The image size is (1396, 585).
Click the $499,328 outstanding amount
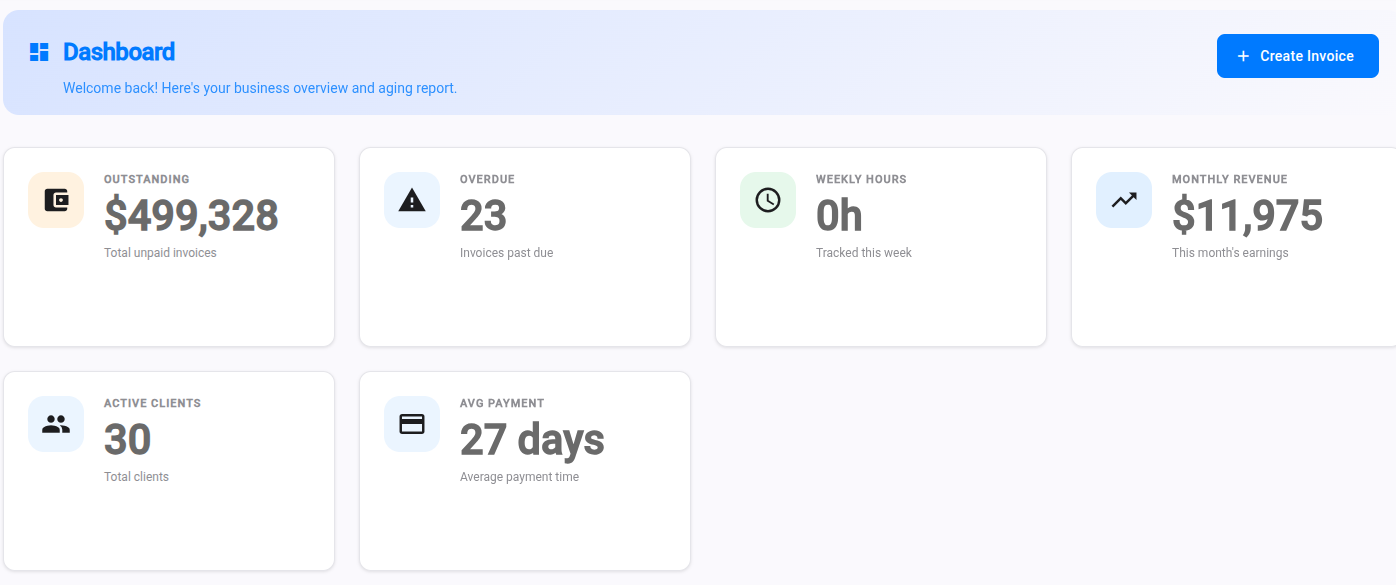[x=191, y=216]
